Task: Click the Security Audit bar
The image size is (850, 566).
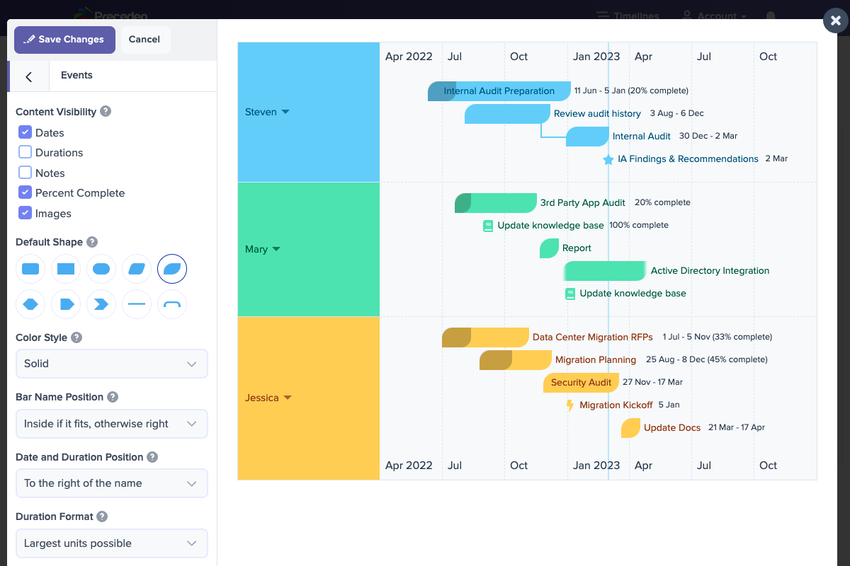Action: click(581, 382)
